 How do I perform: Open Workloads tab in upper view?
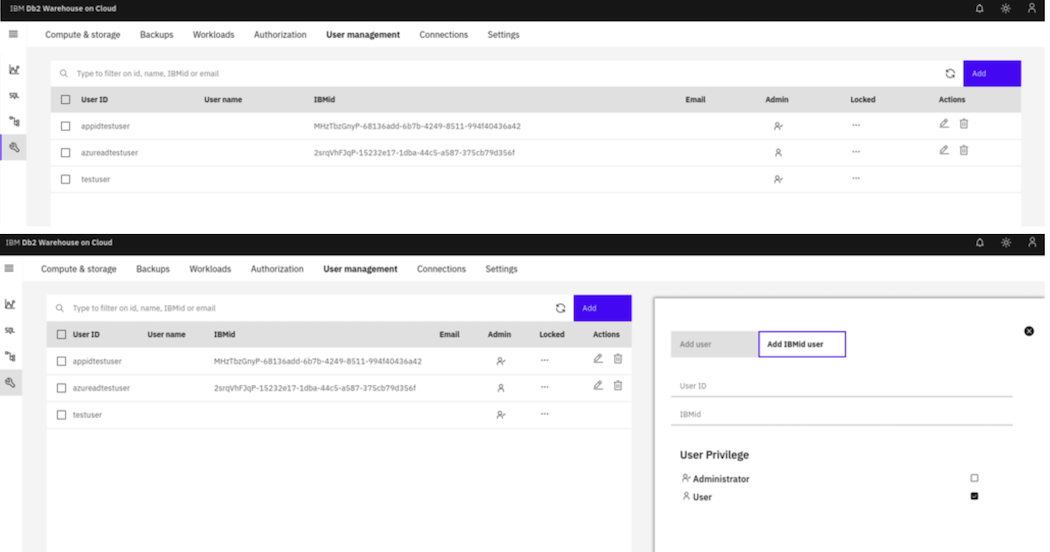point(214,35)
